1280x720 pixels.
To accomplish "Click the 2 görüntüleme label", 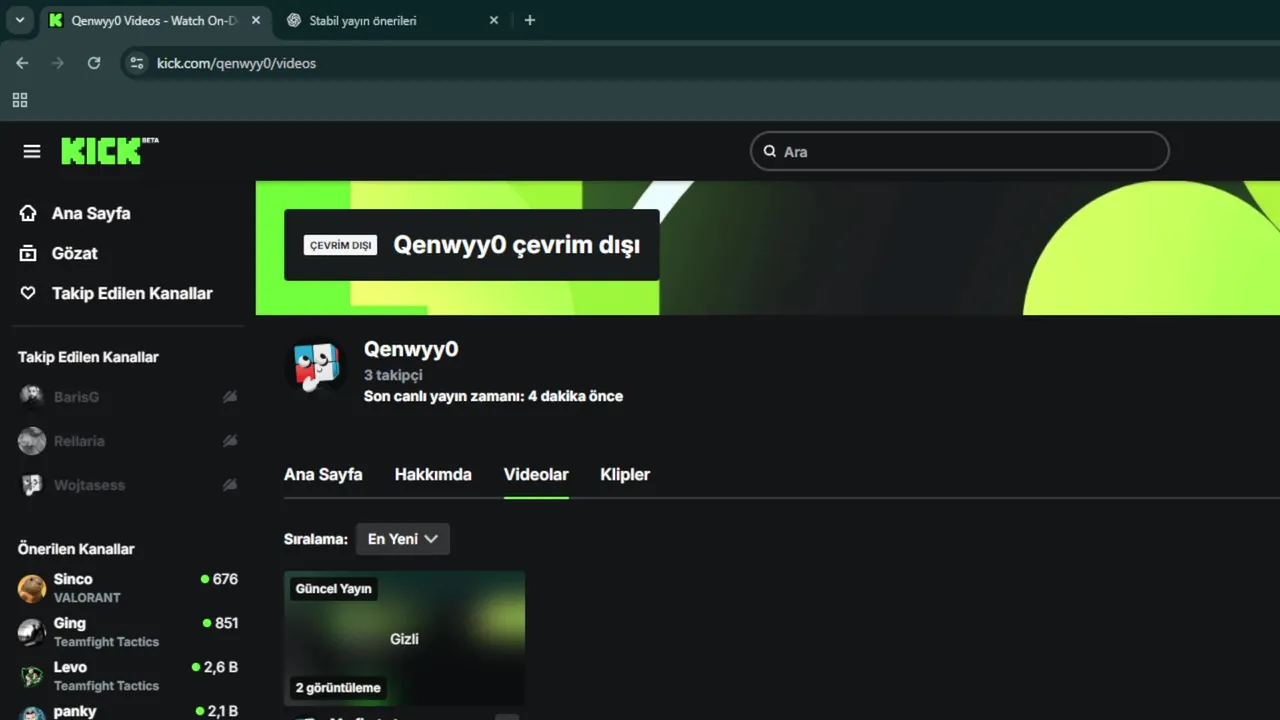I will tap(338, 688).
